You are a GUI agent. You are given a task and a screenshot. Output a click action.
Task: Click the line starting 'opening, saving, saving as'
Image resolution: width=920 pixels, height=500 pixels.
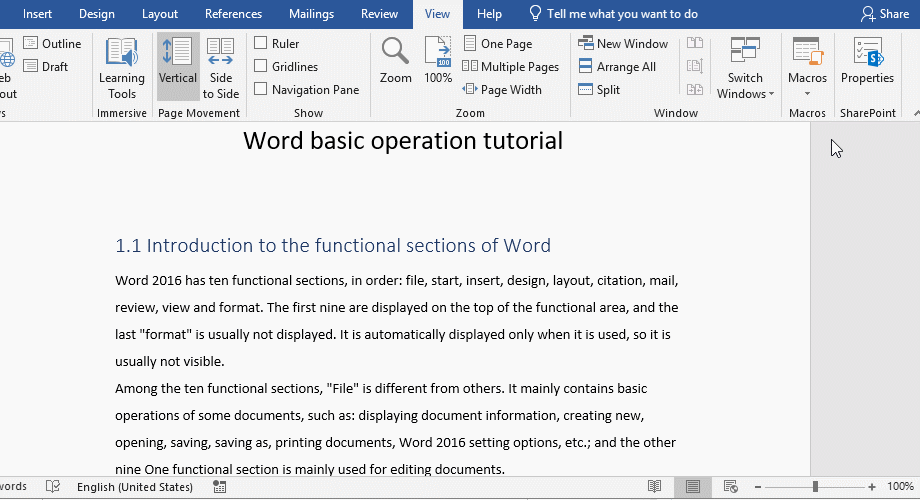[395, 442]
